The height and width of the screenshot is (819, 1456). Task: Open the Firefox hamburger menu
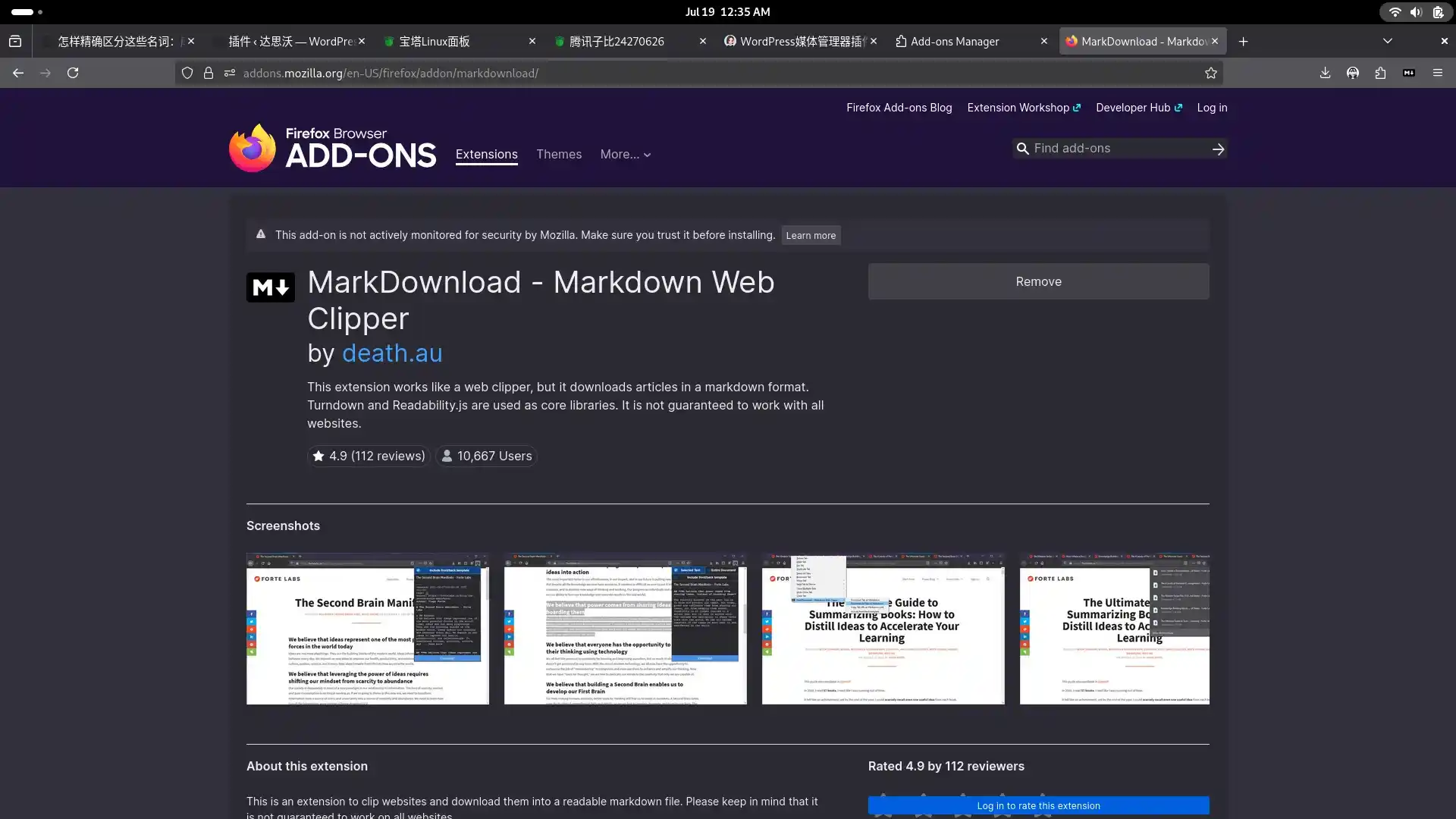point(1438,73)
